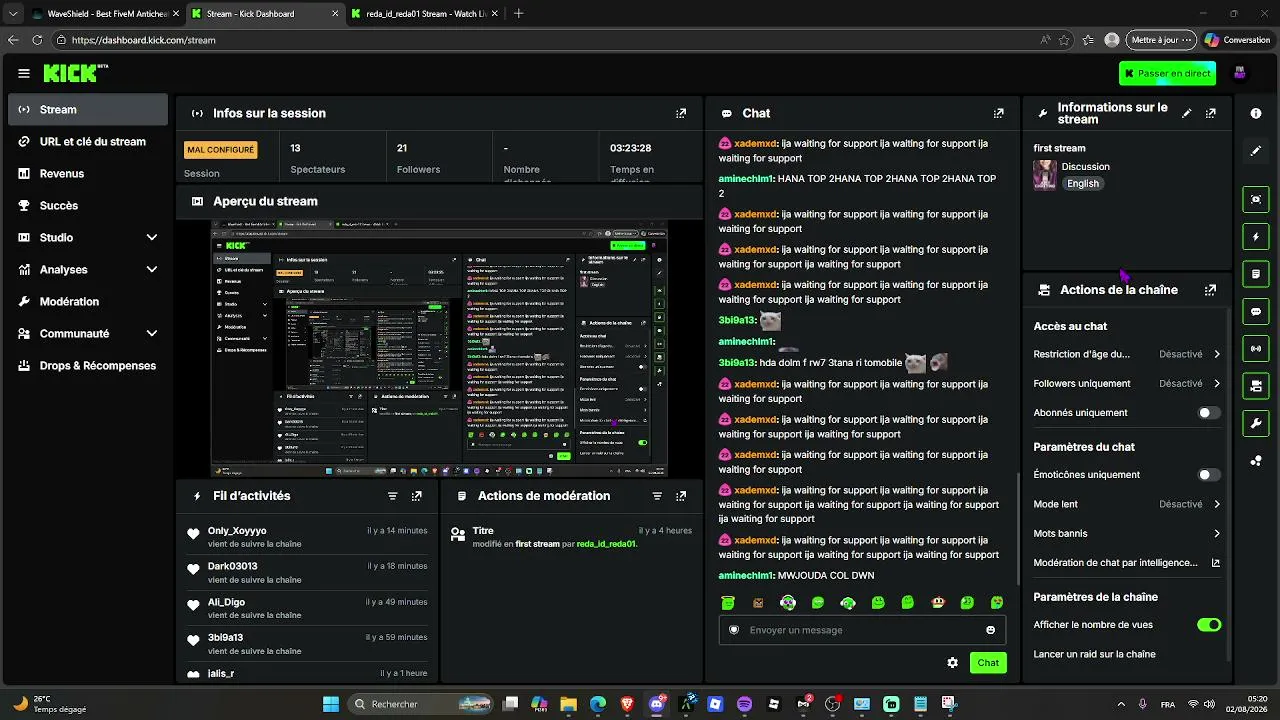Open Restriction d'âge settings chevron

[x=1217, y=354]
